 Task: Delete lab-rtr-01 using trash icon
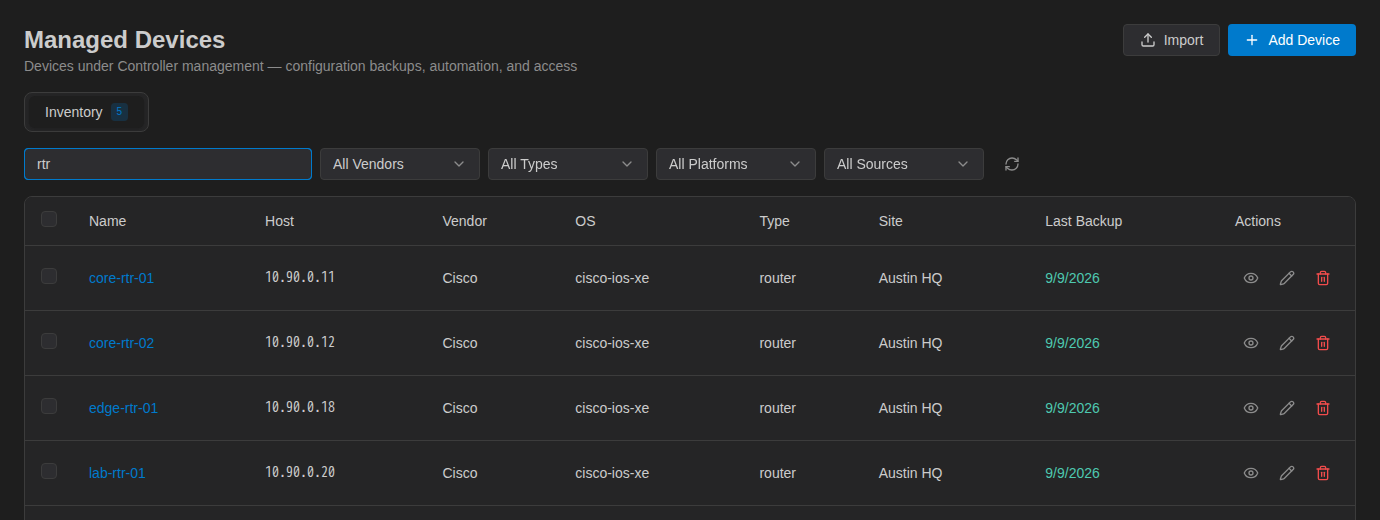tap(1323, 473)
